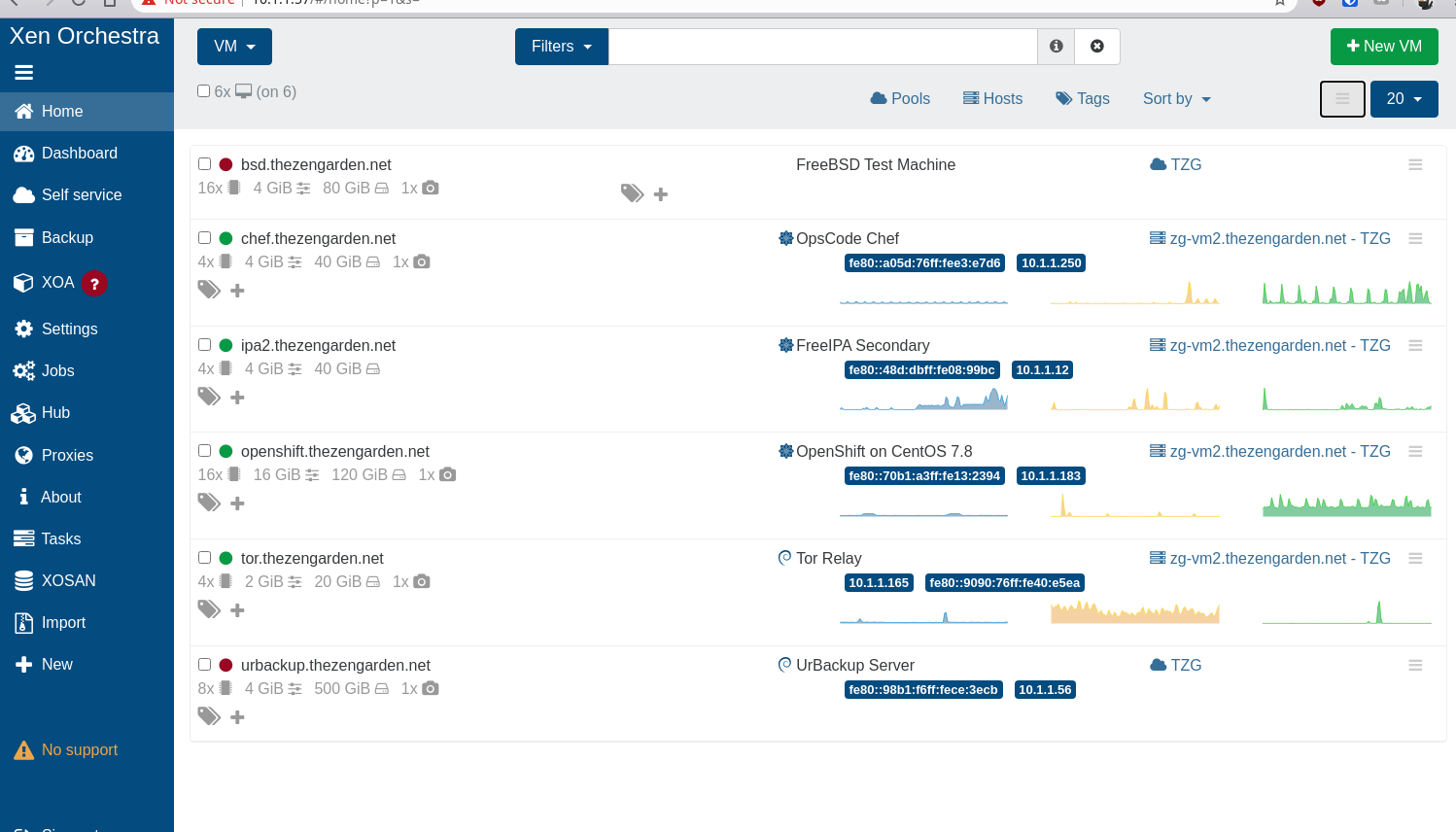
Task: Click the green network sparkline for openshift
Action: point(1346,503)
